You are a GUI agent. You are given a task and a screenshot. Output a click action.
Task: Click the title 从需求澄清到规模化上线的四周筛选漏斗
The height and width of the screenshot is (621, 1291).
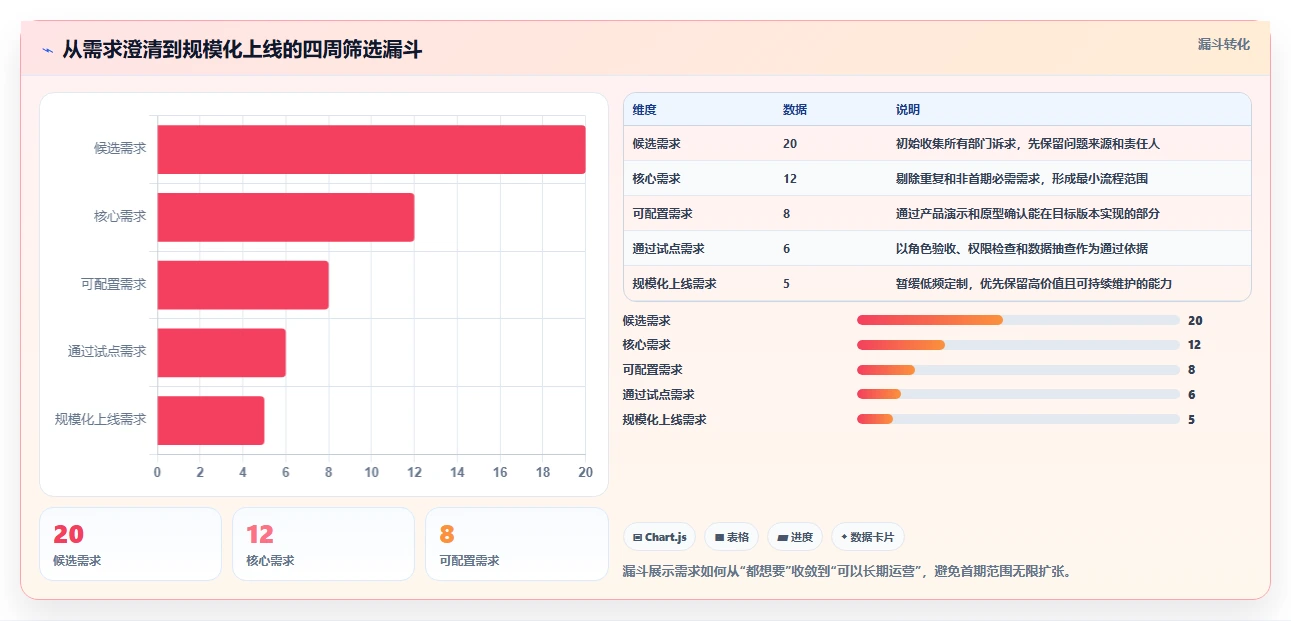tap(242, 49)
